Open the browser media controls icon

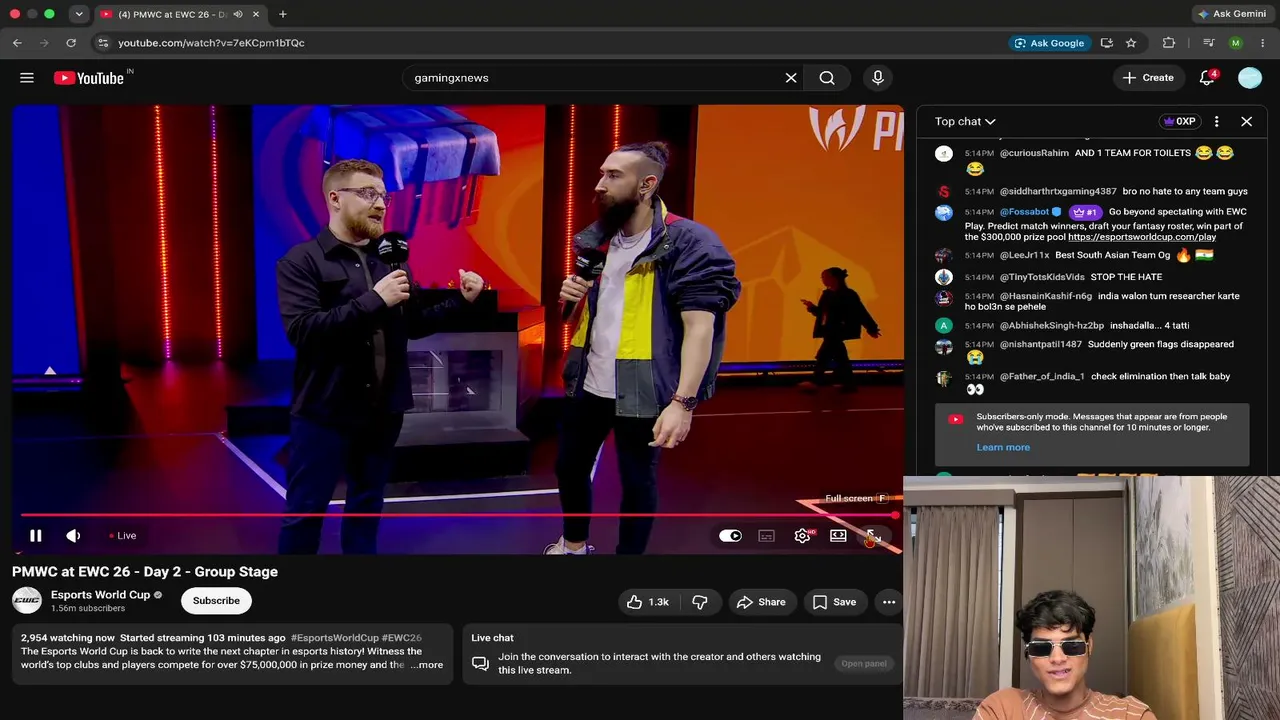(1208, 43)
